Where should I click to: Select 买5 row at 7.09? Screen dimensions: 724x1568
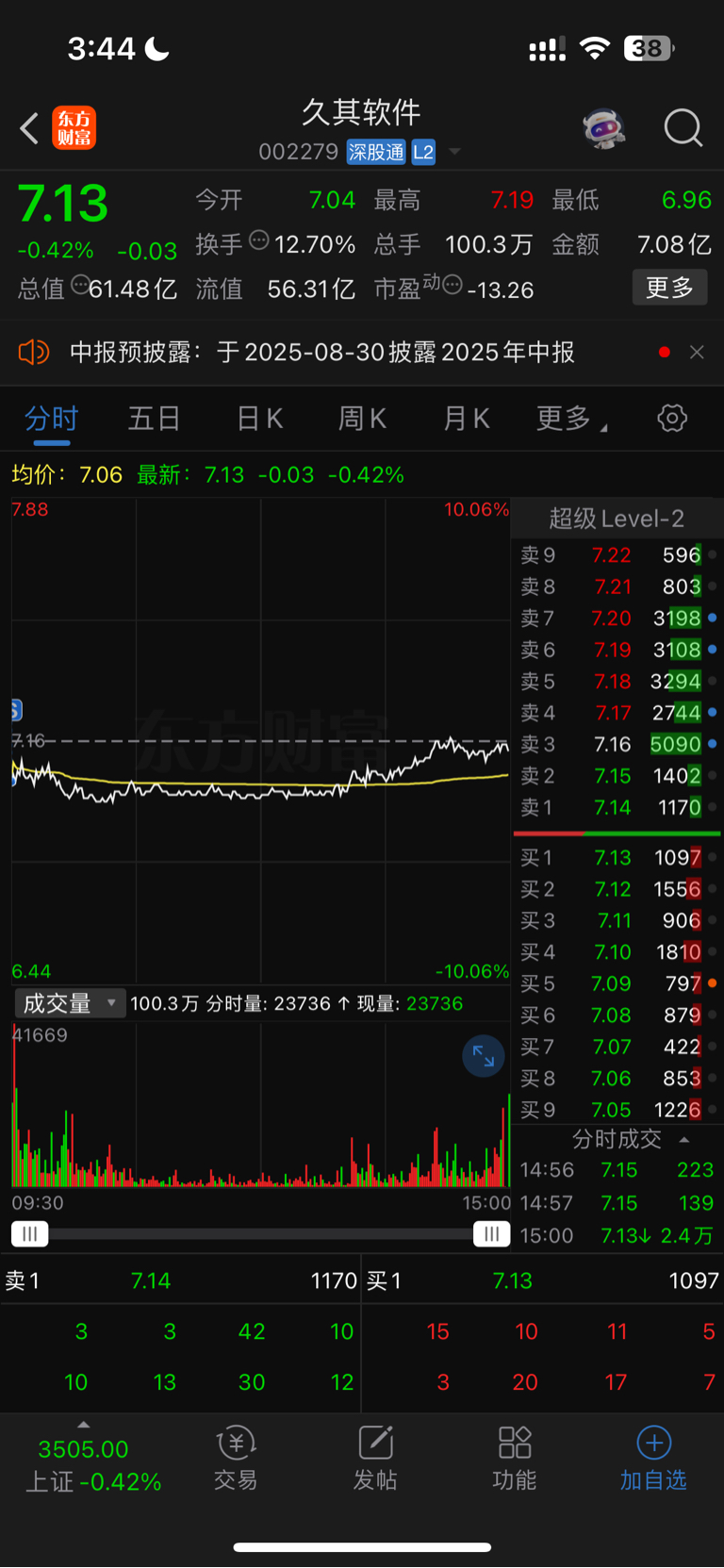tap(617, 983)
